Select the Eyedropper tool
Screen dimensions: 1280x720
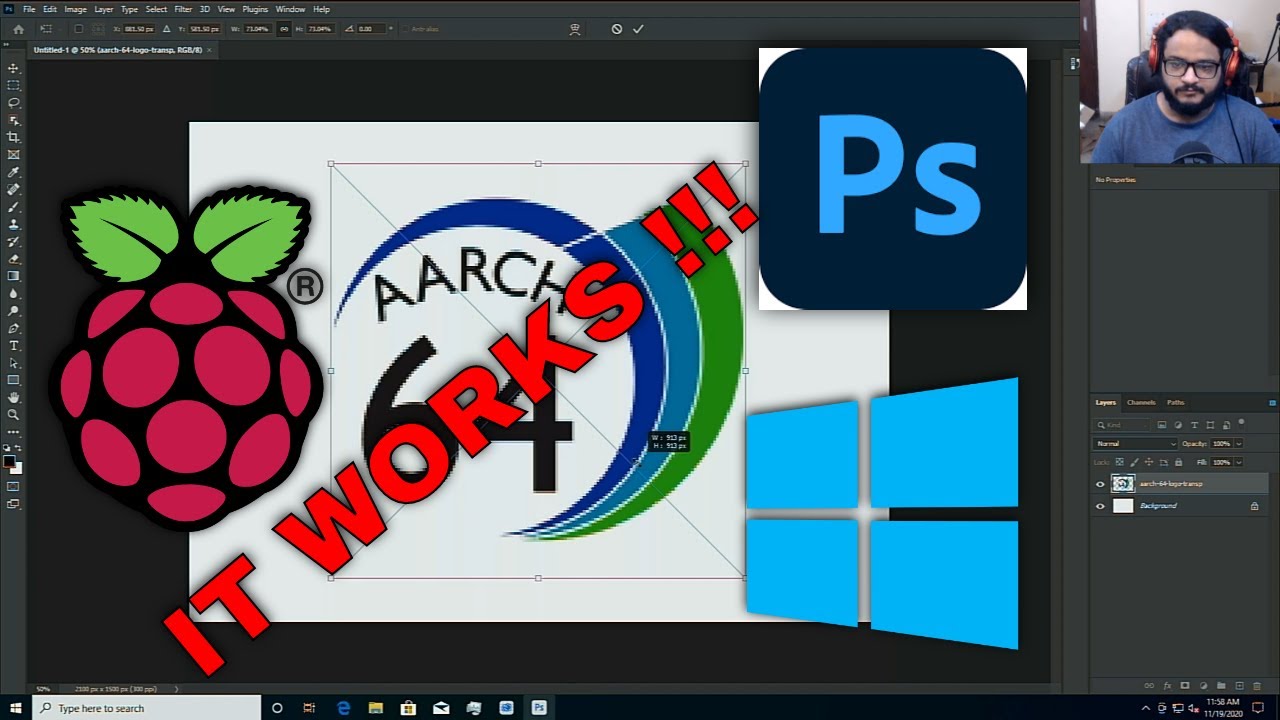tap(14, 172)
